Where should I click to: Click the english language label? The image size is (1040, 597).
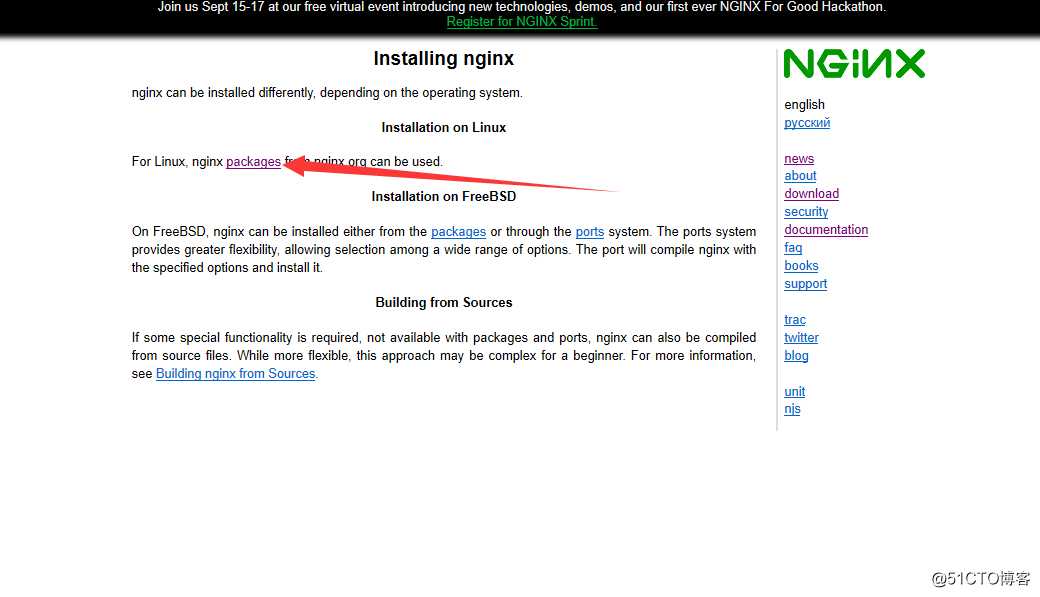point(805,105)
